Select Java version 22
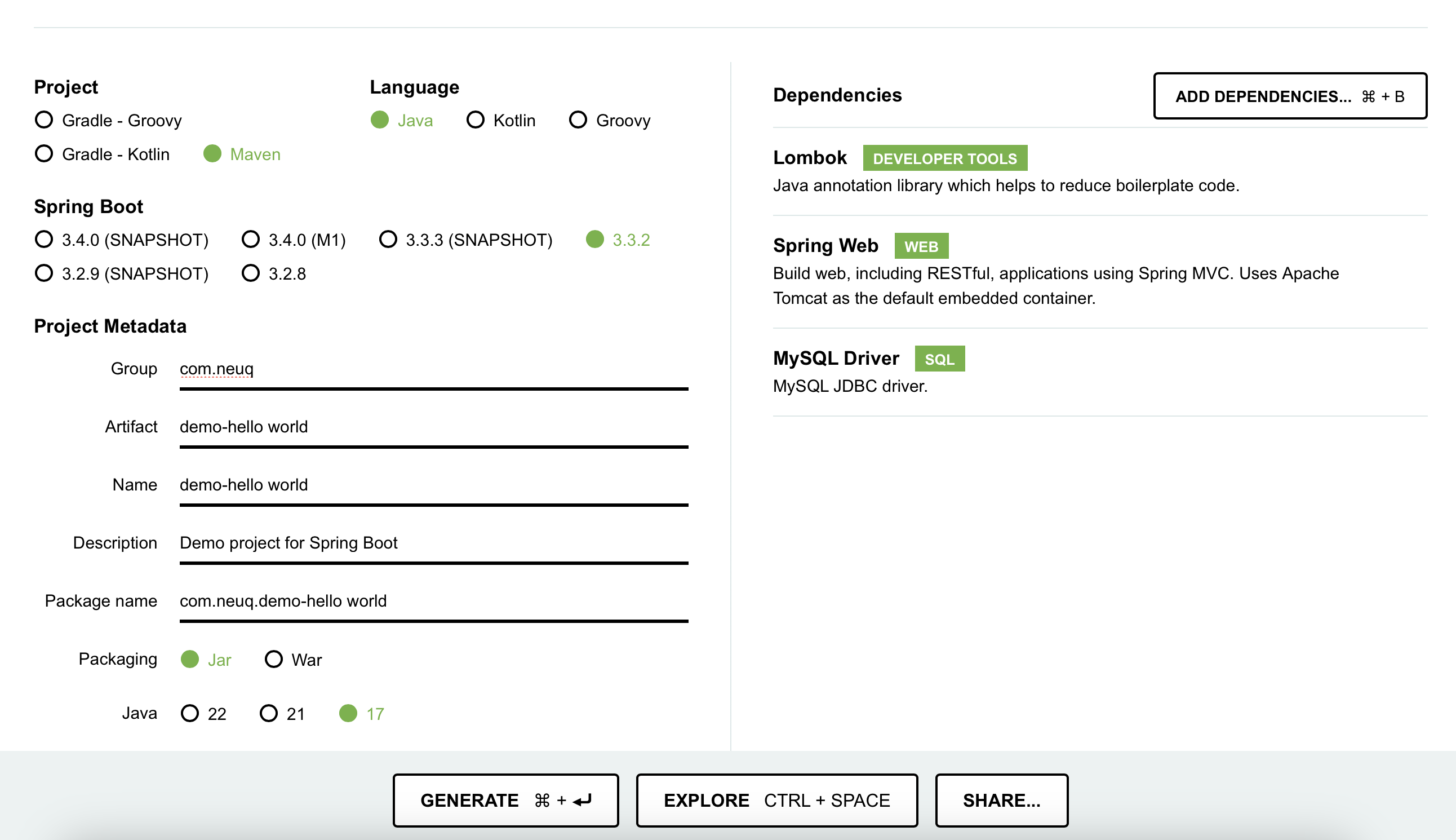Screen dimensions: 1456x840 click(203, 714)
